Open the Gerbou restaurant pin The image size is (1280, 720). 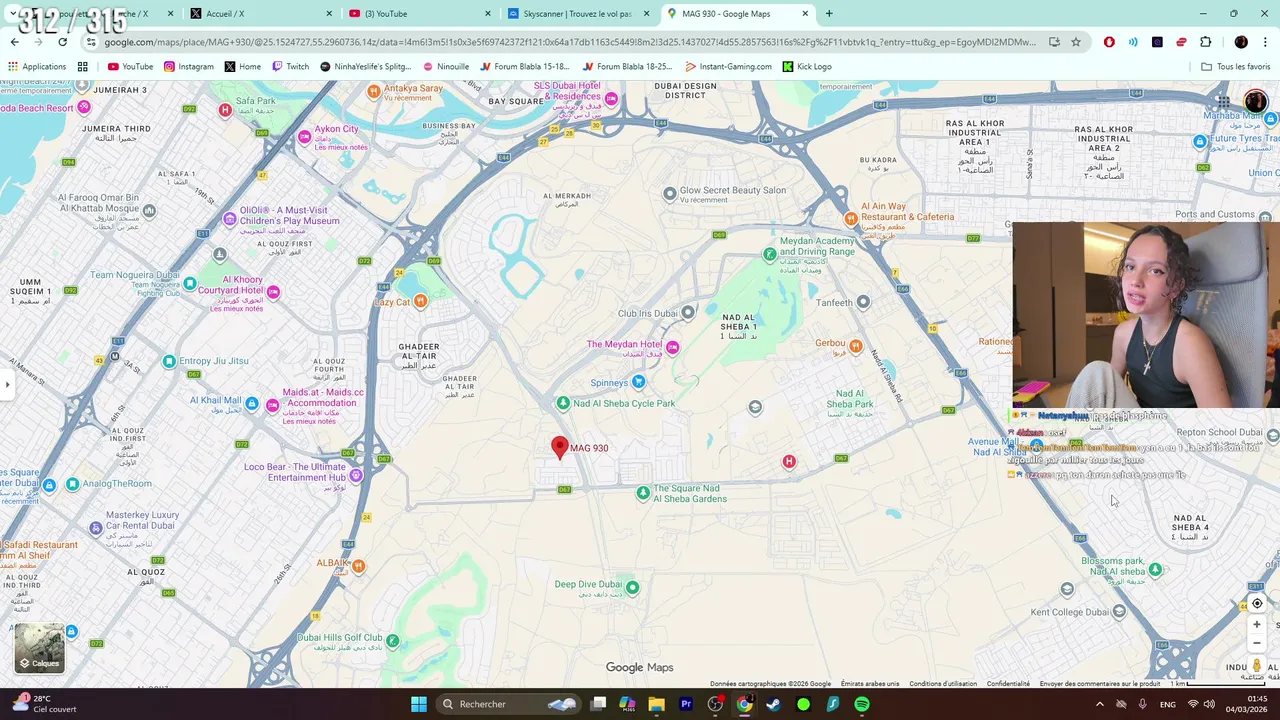point(855,347)
